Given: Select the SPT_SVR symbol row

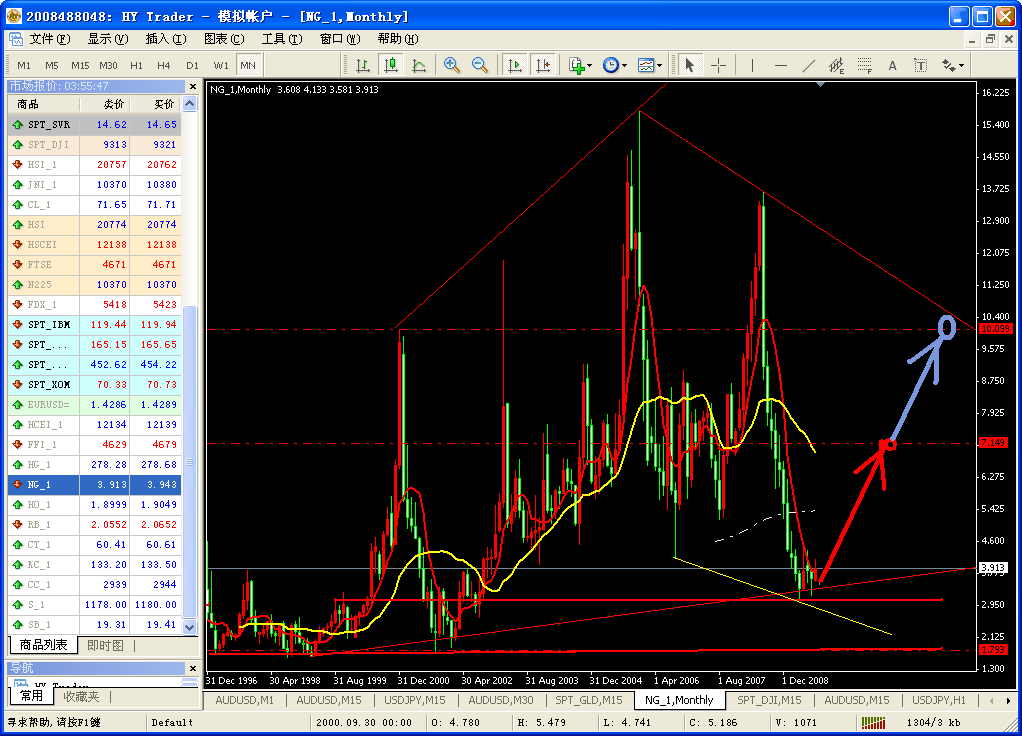Looking at the screenshot, I should point(95,125).
